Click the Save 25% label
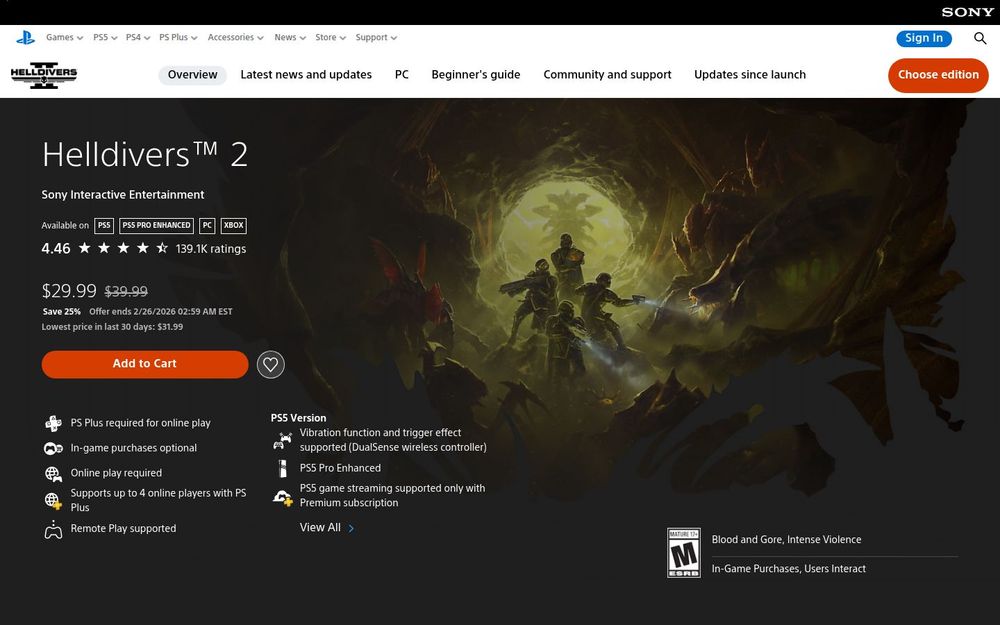 click(62, 312)
